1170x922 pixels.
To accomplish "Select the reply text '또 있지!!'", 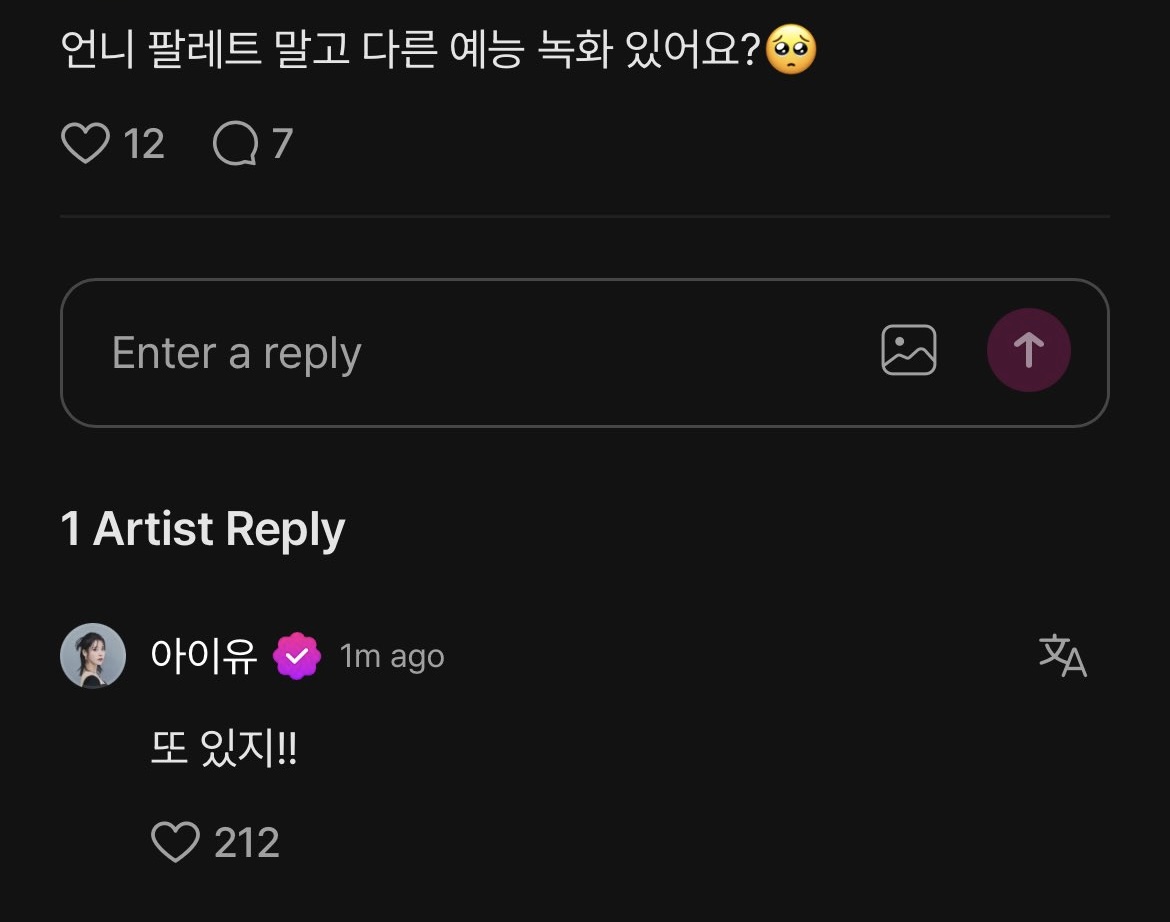I will click(x=223, y=750).
